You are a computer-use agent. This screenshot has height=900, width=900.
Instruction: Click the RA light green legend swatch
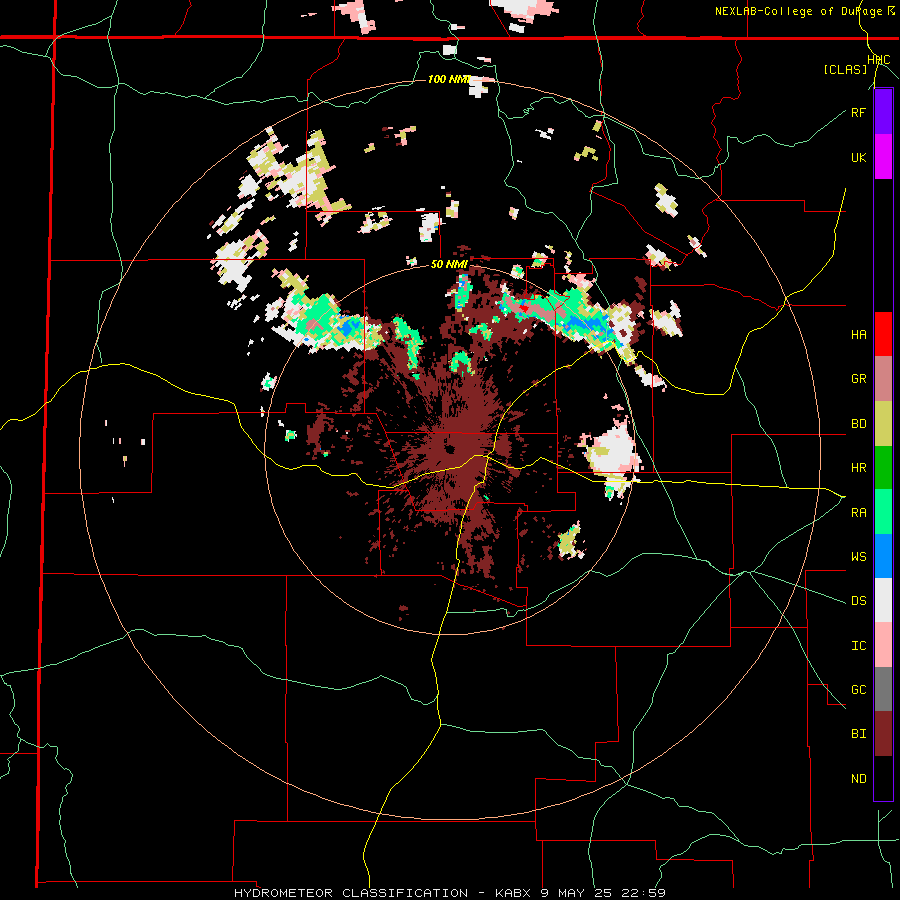883,512
